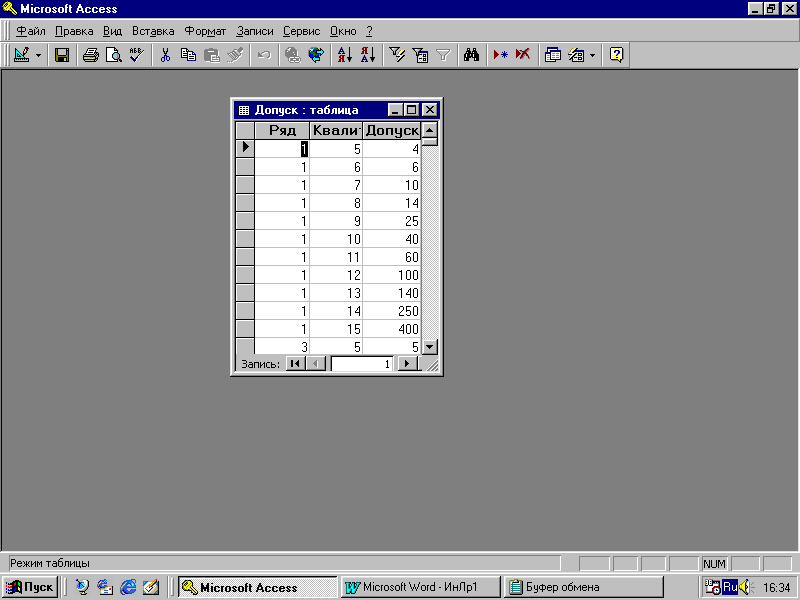This screenshot has height=600, width=800.
Task: Sort descending with the Я-A icon
Action: point(368,55)
